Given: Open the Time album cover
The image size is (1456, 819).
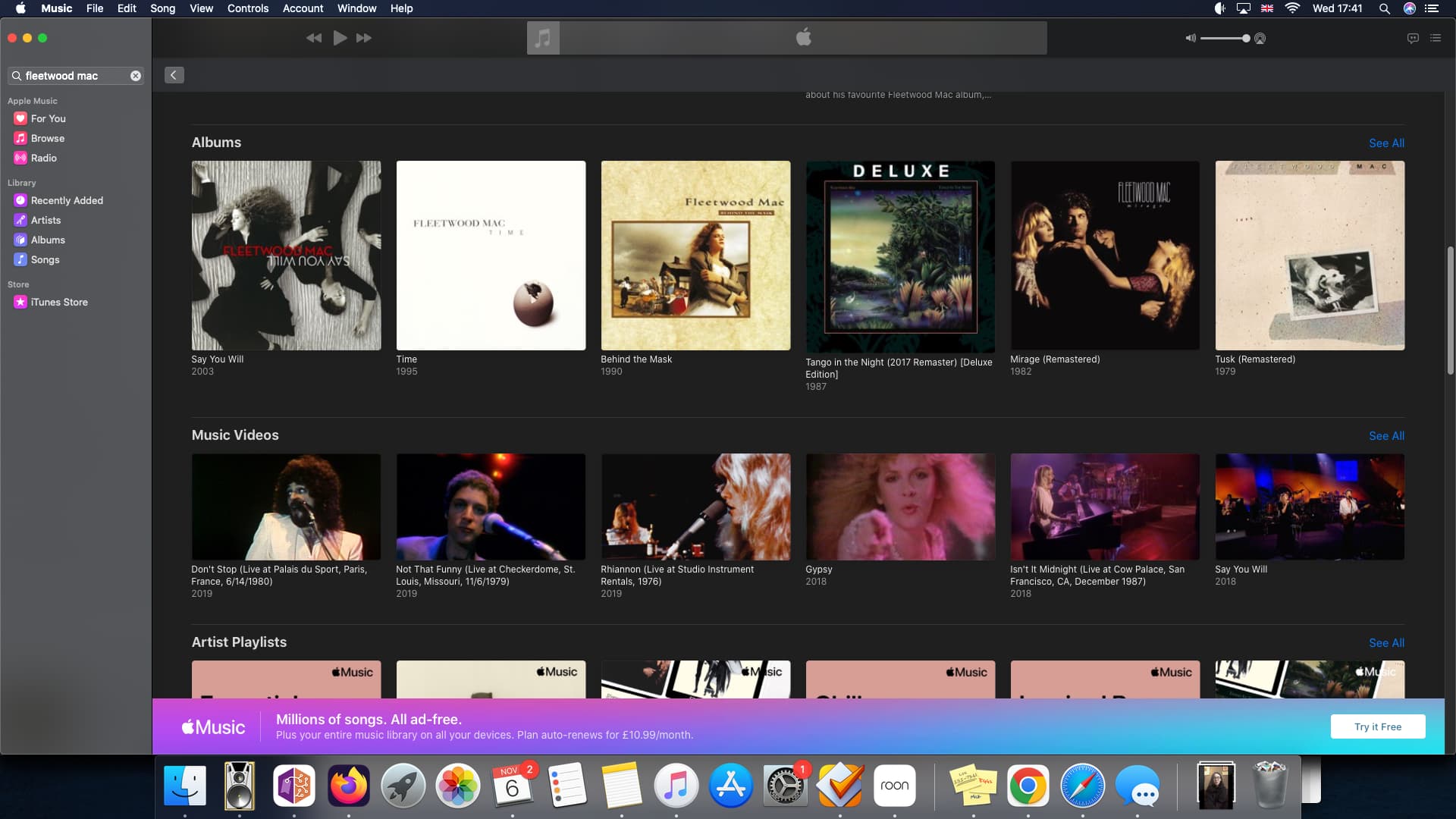Looking at the screenshot, I should pyautogui.click(x=491, y=256).
